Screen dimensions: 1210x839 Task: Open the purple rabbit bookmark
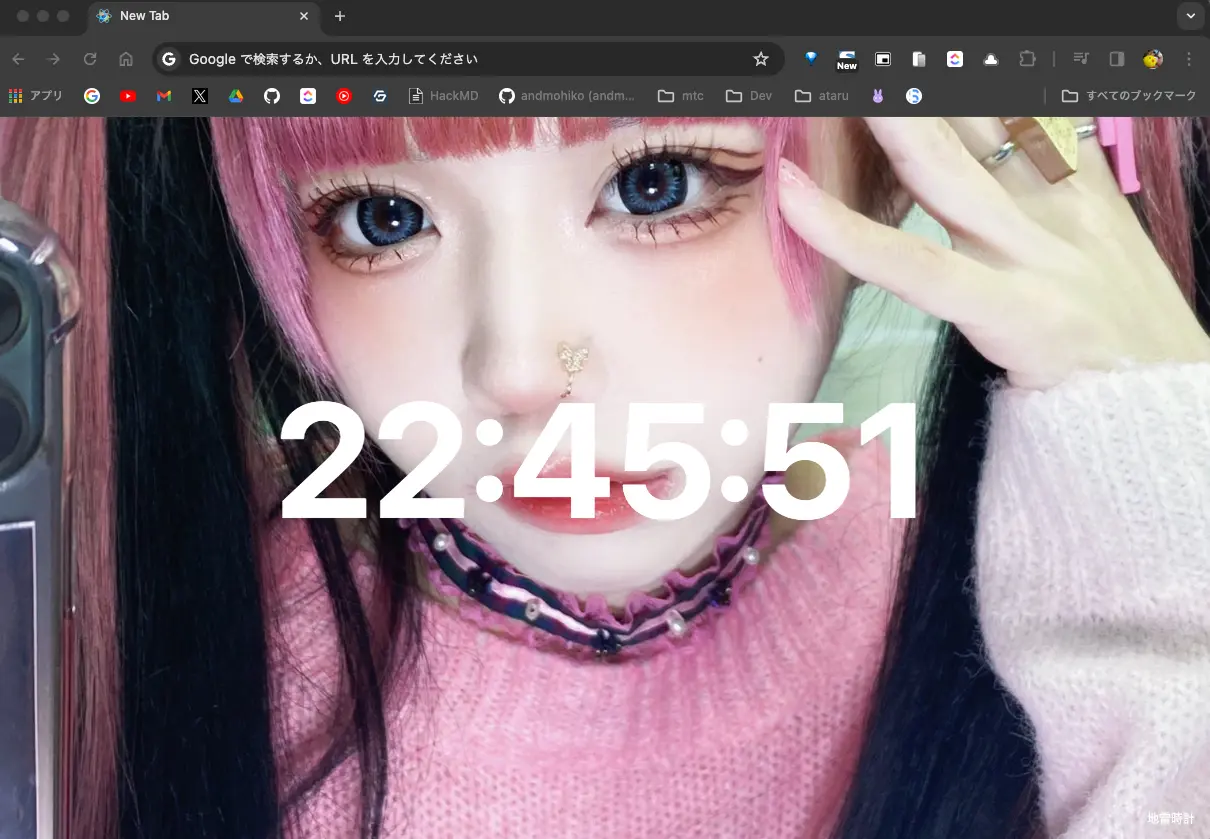point(878,96)
